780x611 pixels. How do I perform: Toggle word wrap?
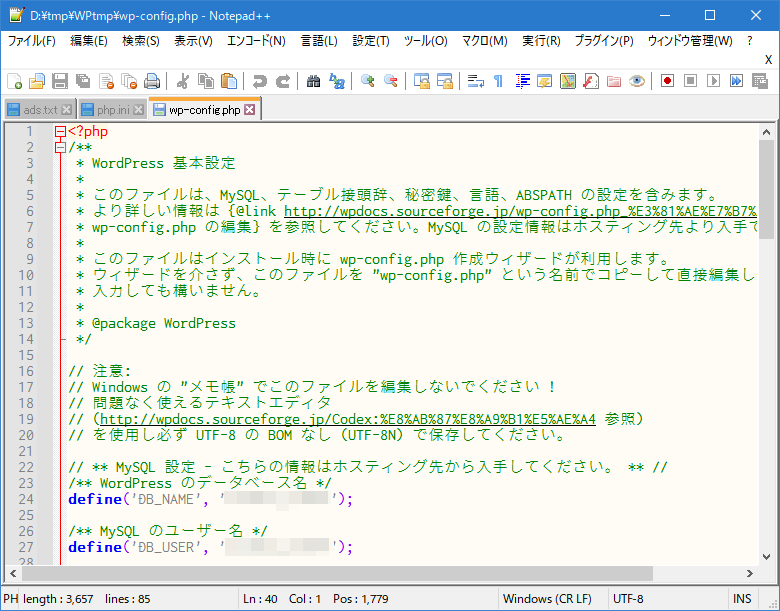point(476,81)
